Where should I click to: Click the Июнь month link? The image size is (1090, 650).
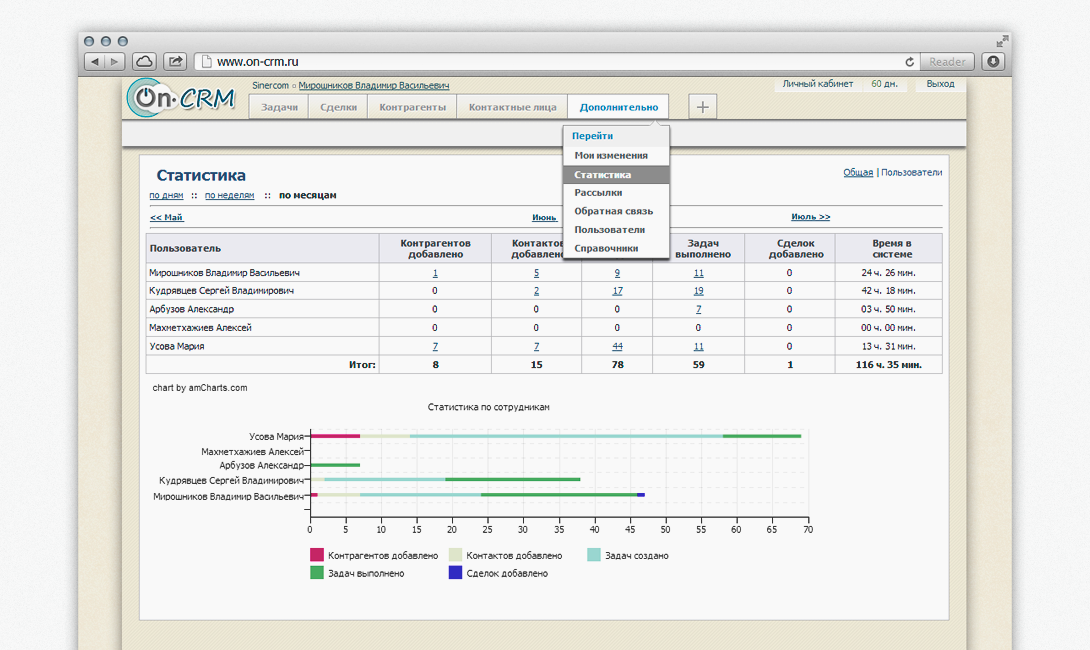coord(544,218)
